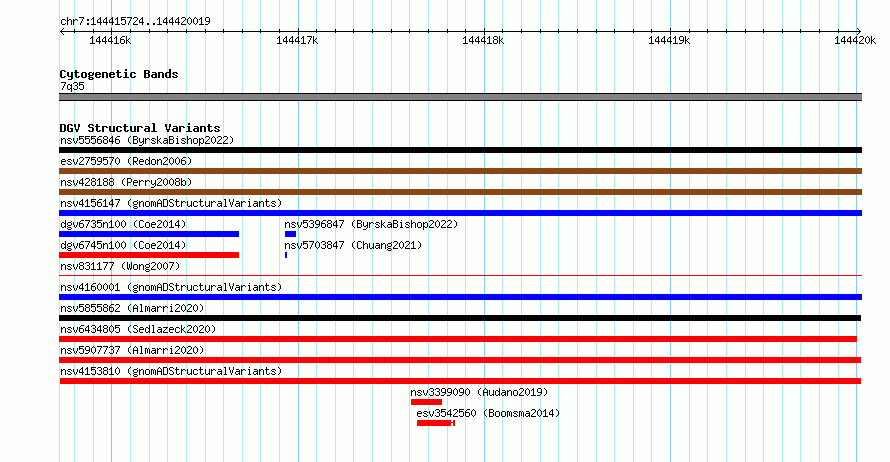Image resolution: width=890 pixels, height=462 pixels.
Task: Click the 144420k ruler label
Action: (x=855, y=40)
